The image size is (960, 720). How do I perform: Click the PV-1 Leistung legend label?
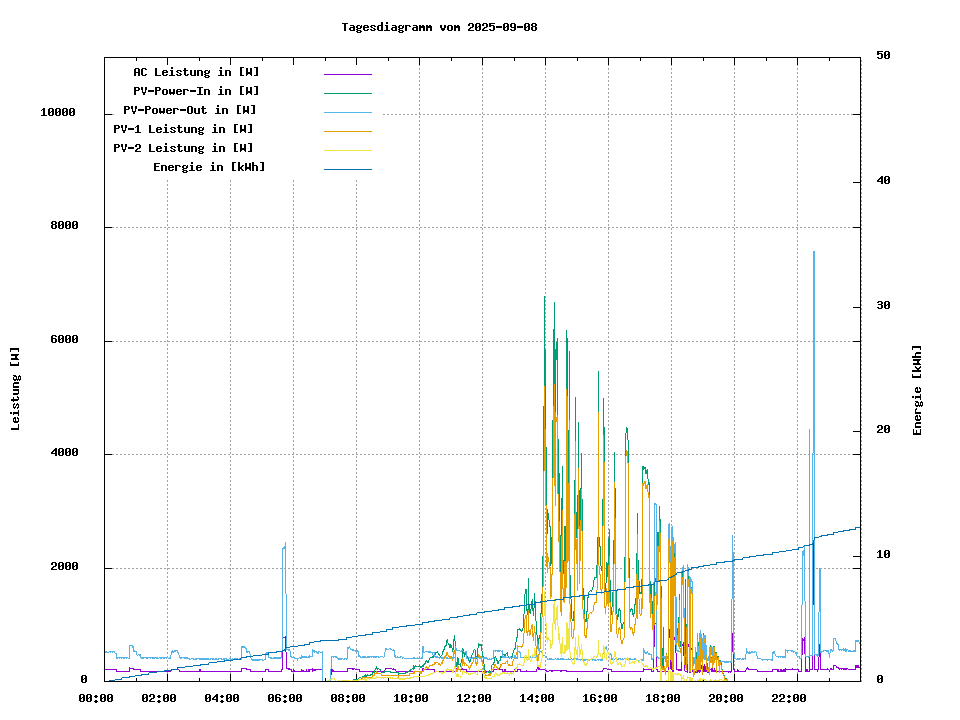[x=183, y=129]
